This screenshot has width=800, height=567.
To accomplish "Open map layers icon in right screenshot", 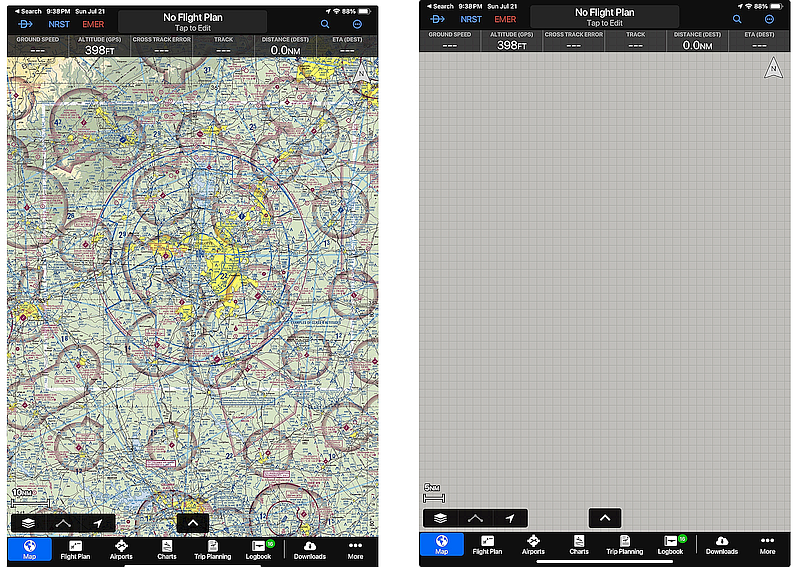I will [x=441, y=518].
